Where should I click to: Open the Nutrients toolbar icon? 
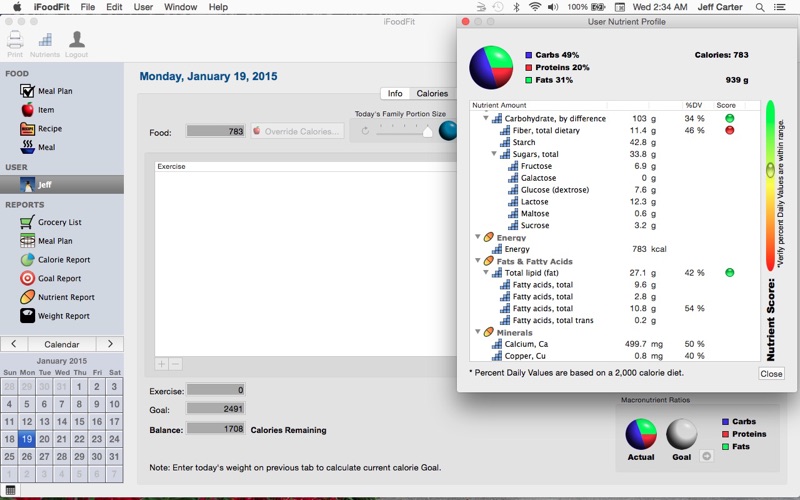45,43
